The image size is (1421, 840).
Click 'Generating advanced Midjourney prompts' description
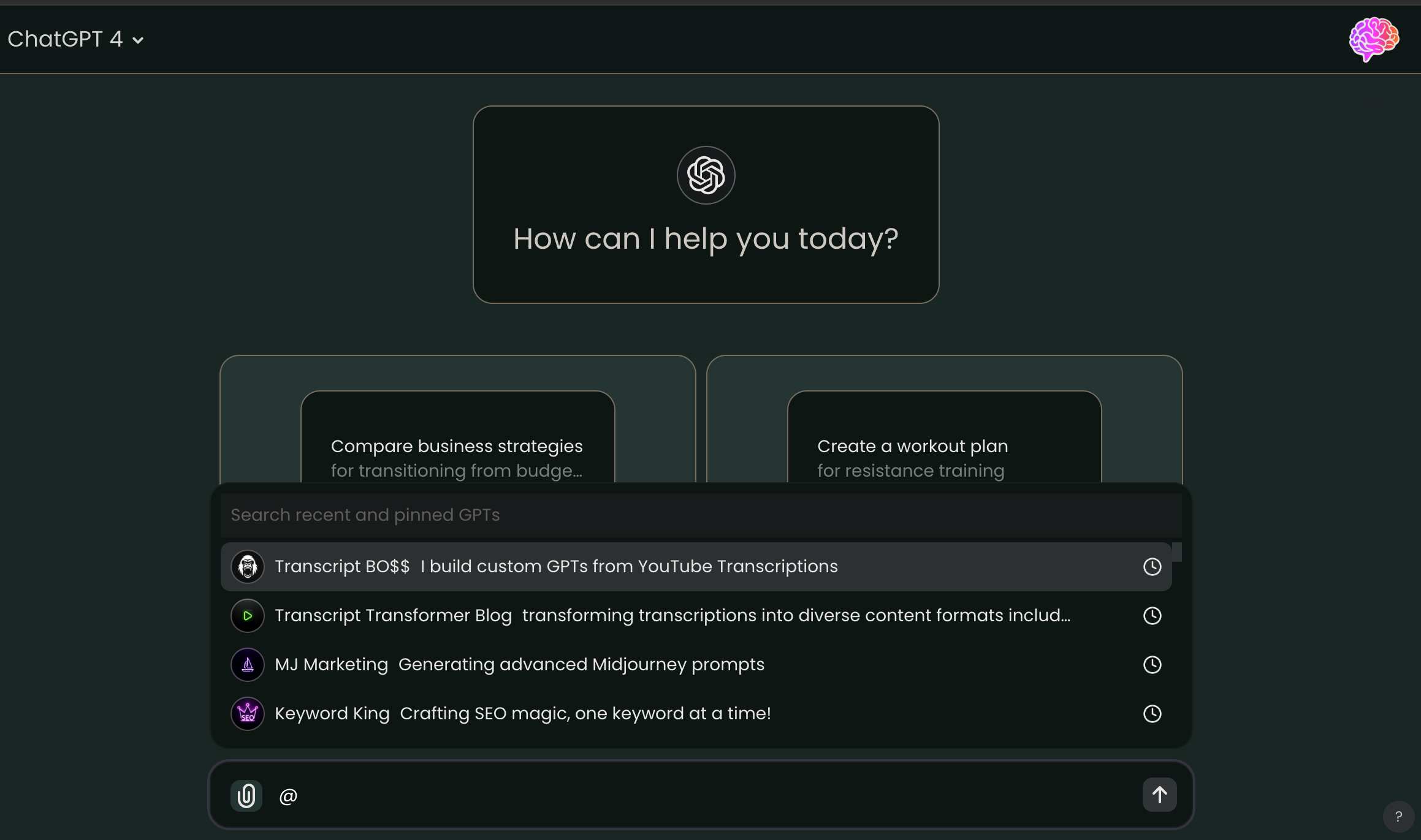[581, 664]
